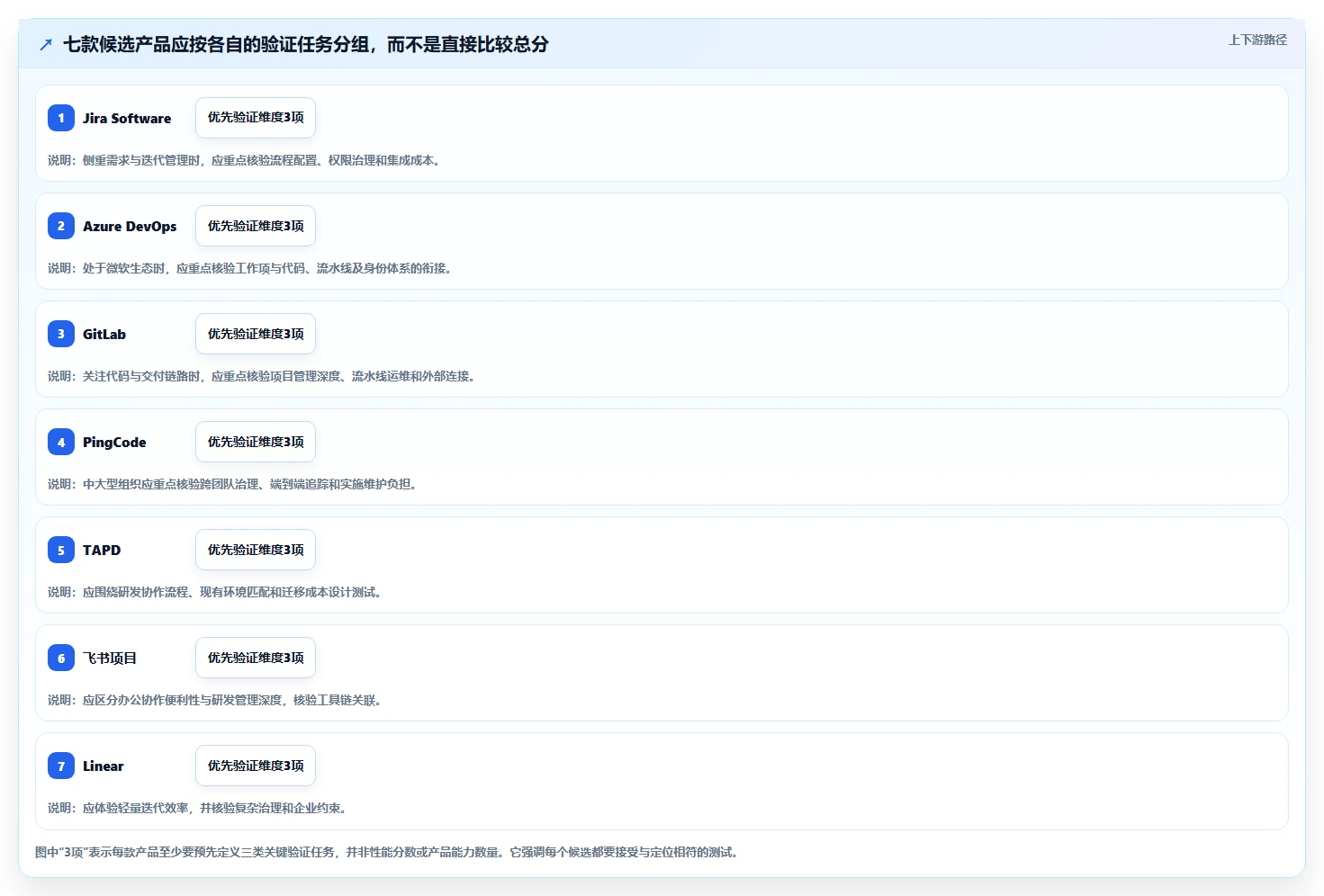Select number badge 2 for Azure DevOps
Screen dimensions: 1324x896
pos(61,226)
